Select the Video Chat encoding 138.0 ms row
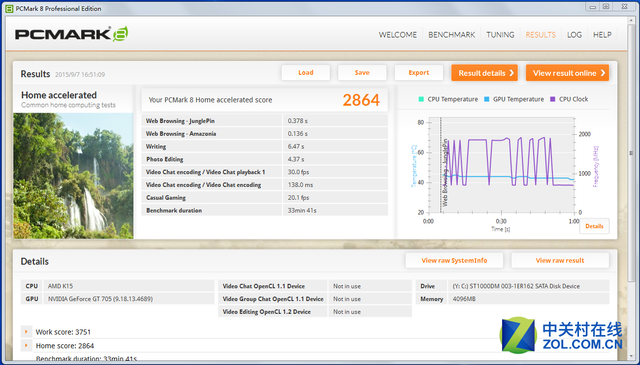This screenshot has height=365, width=640. point(264,185)
